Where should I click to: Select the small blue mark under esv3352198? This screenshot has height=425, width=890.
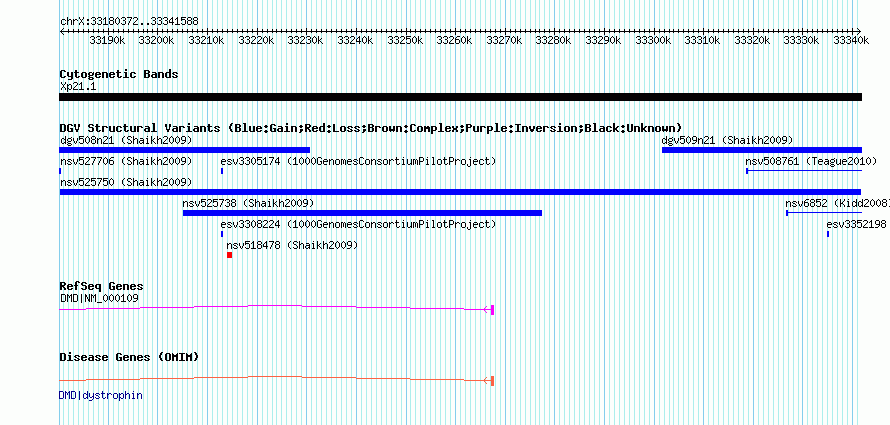pos(828,234)
